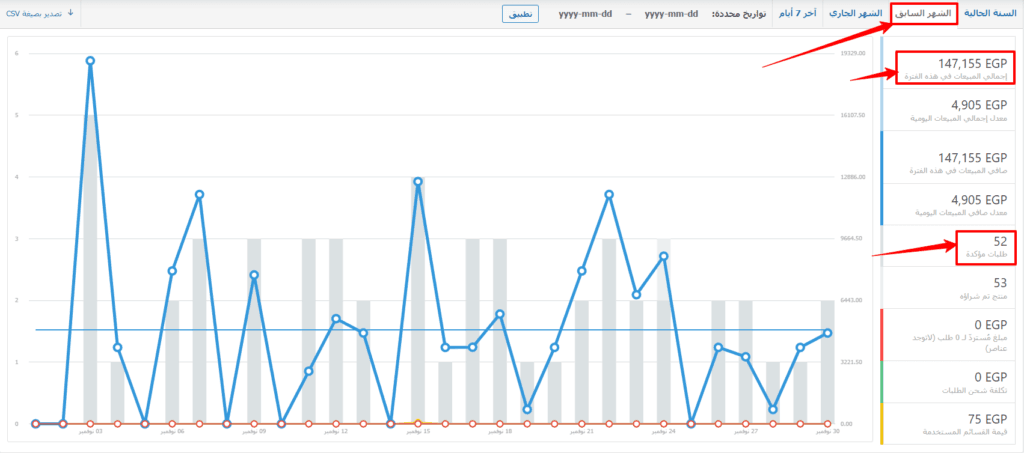Select تكلفة شحن الطلبات legend entry
Screen dimensions: 1024x453
coord(948,382)
